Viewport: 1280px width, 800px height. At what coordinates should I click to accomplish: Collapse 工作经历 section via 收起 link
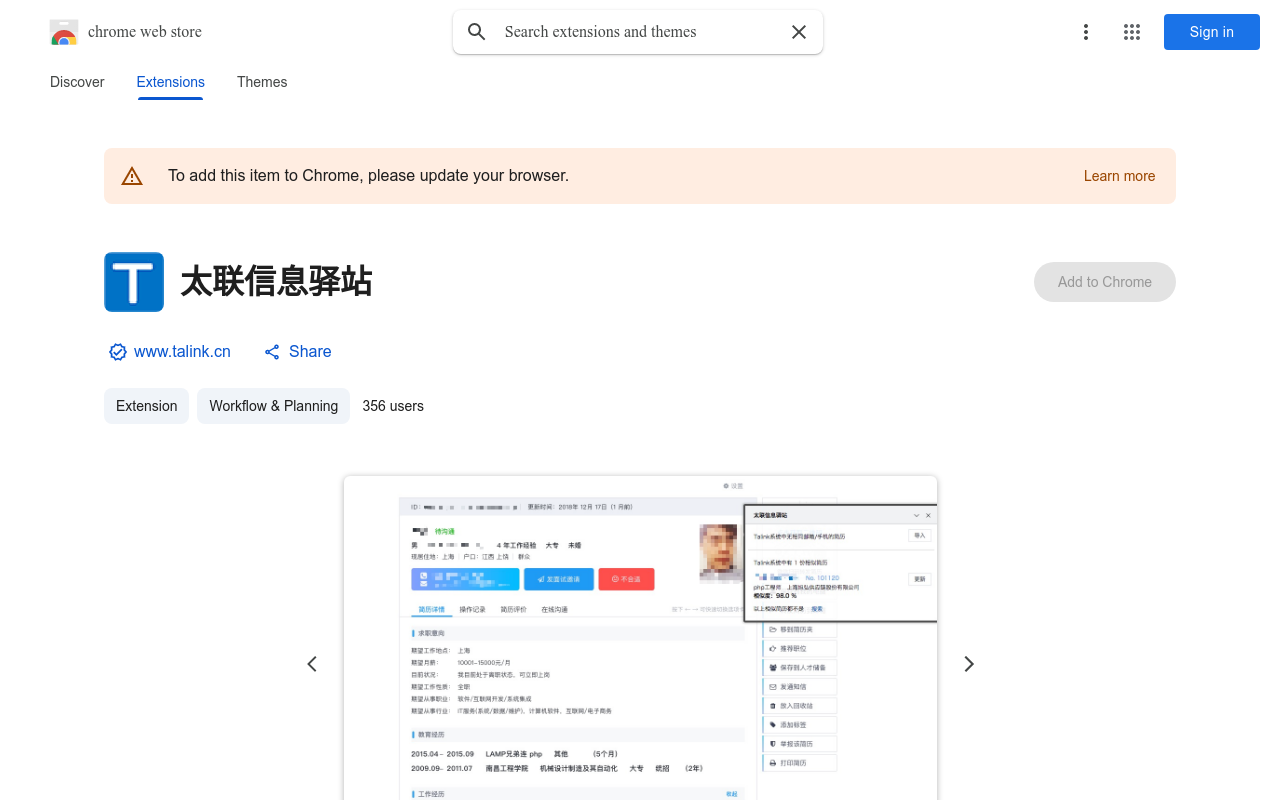pos(733,793)
